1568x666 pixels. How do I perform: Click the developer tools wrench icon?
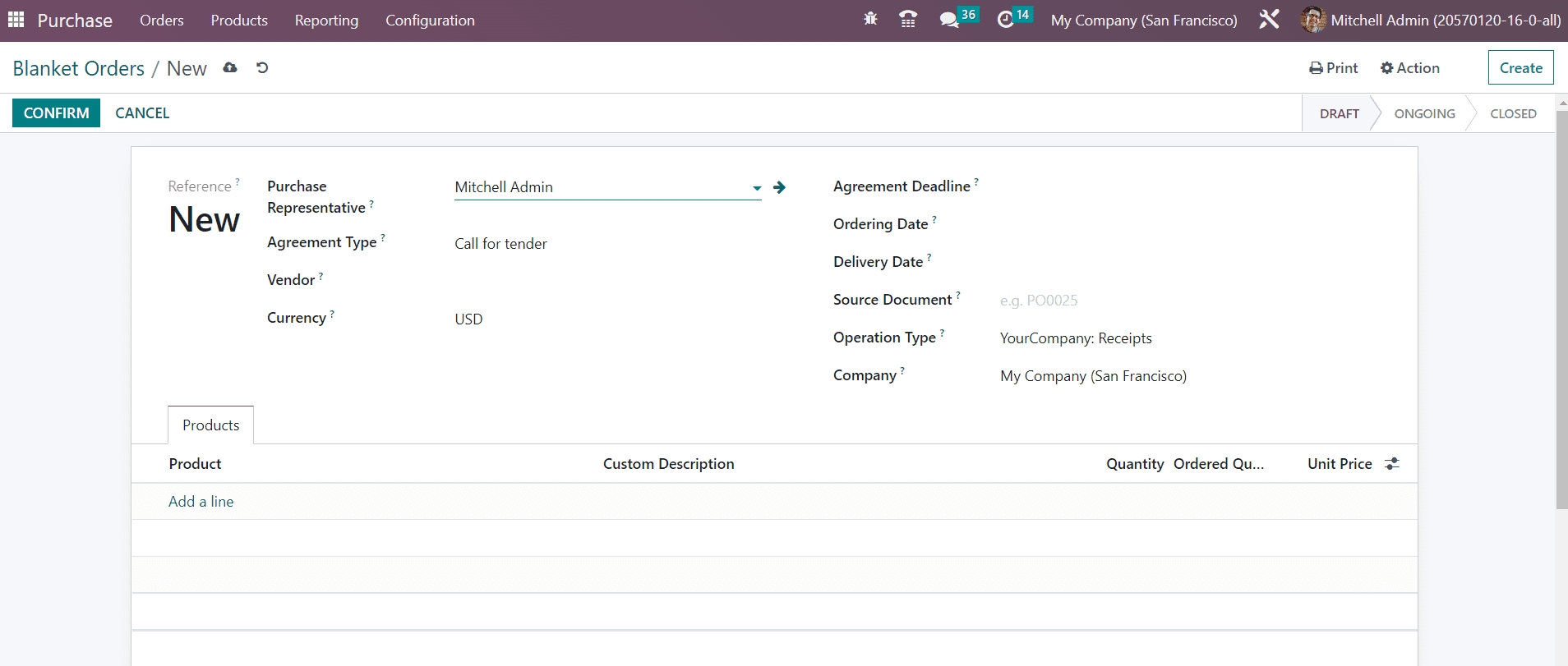point(1269,19)
